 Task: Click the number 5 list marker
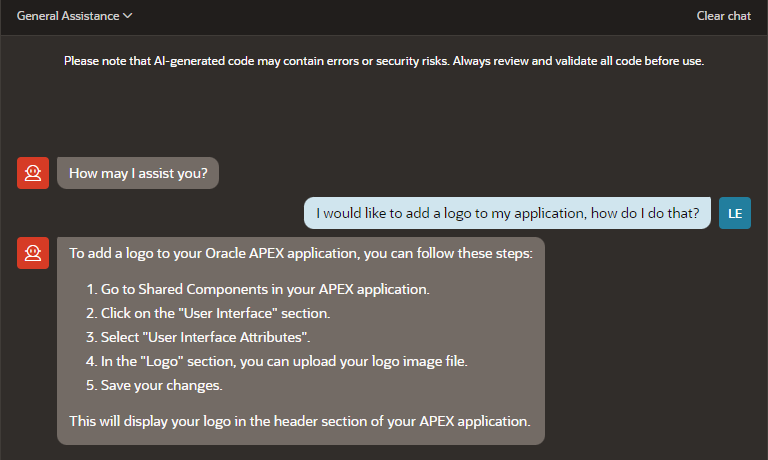click(x=89, y=384)
